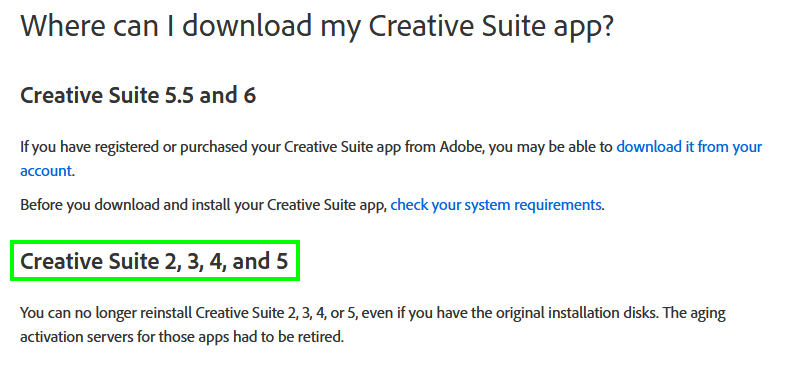Click the text 'If you have registered or purchased'
This screenshot has width=811, height=386.
coord(133,147)
